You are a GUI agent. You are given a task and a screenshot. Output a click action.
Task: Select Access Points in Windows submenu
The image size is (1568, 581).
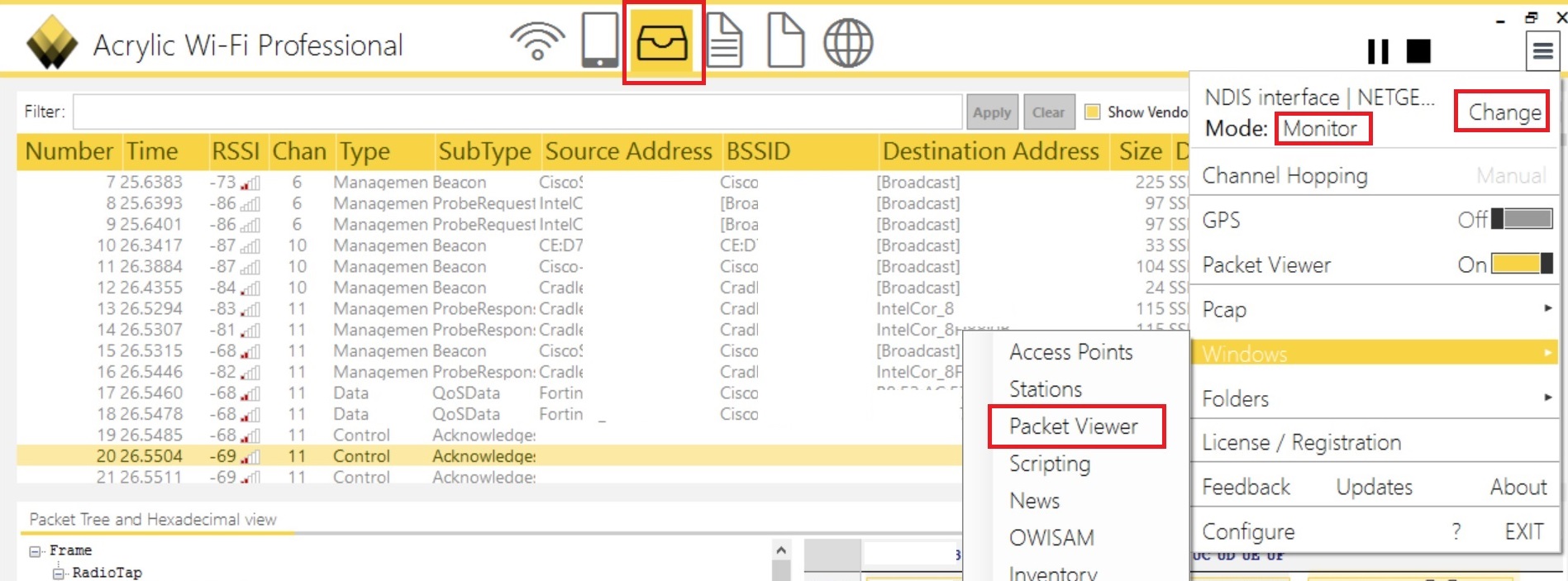point(1070,352)
